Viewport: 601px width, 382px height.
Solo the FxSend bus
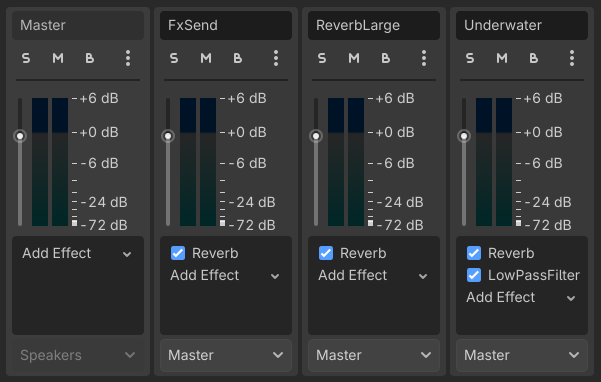coord(174,58)
